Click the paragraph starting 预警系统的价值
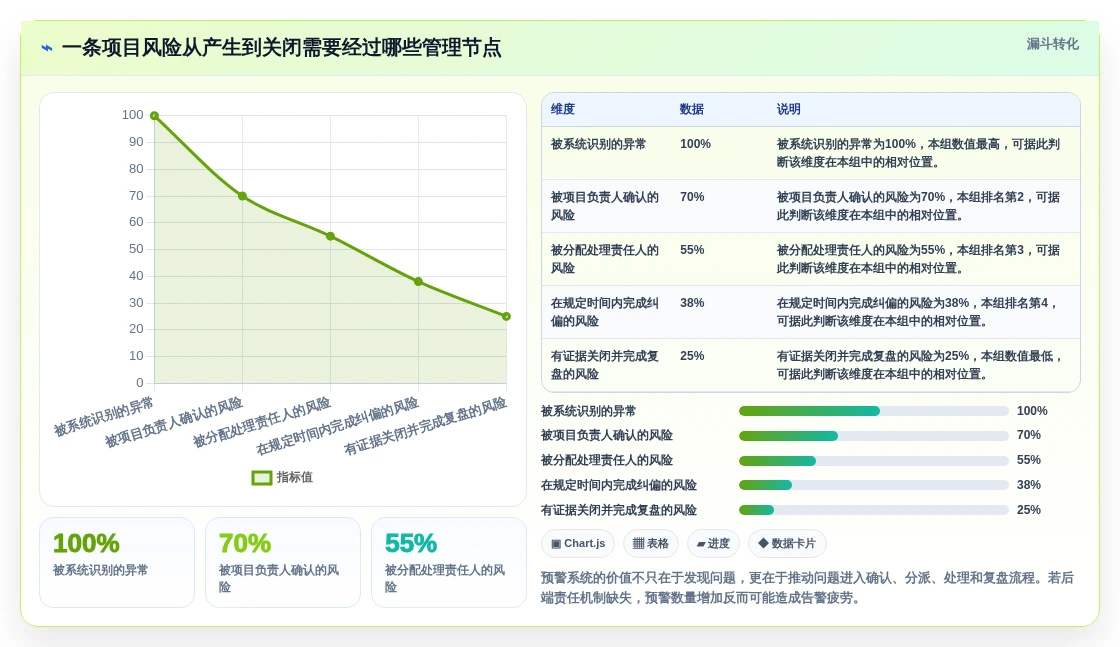The width and height of the screenshot is (1120, 647). (x=807, y=588)
